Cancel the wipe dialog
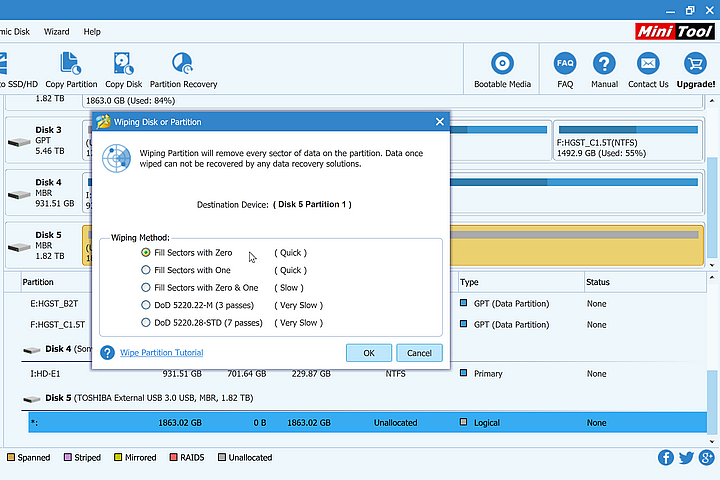Screen dimensions: 720x480 (419, 353)
